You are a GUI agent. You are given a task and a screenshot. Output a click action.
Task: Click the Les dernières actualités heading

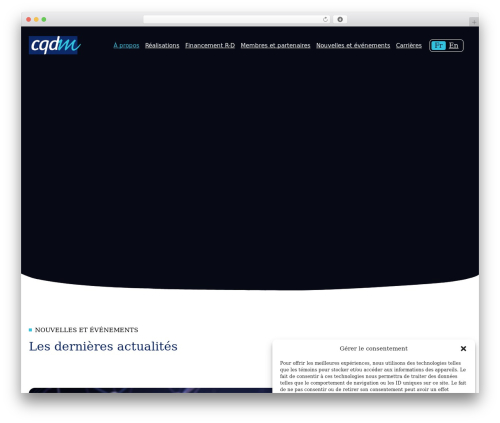[103, 346]
